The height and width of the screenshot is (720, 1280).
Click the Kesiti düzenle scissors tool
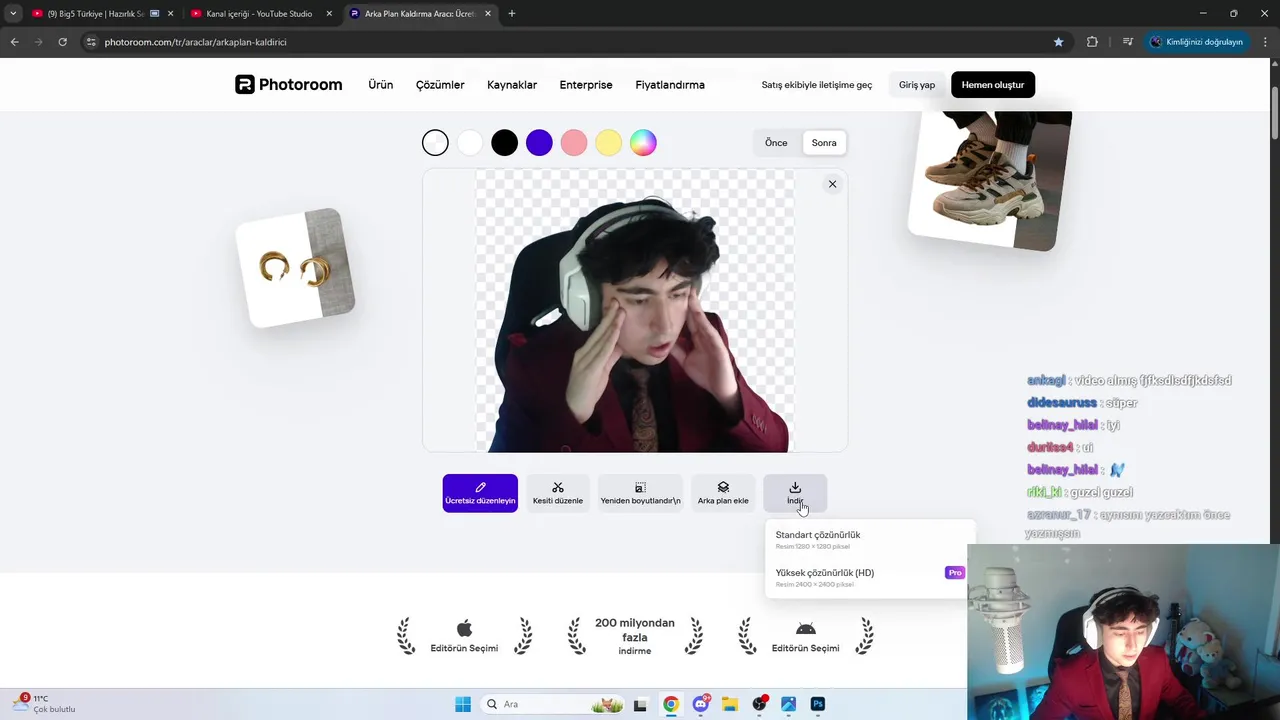click(558, 493)
